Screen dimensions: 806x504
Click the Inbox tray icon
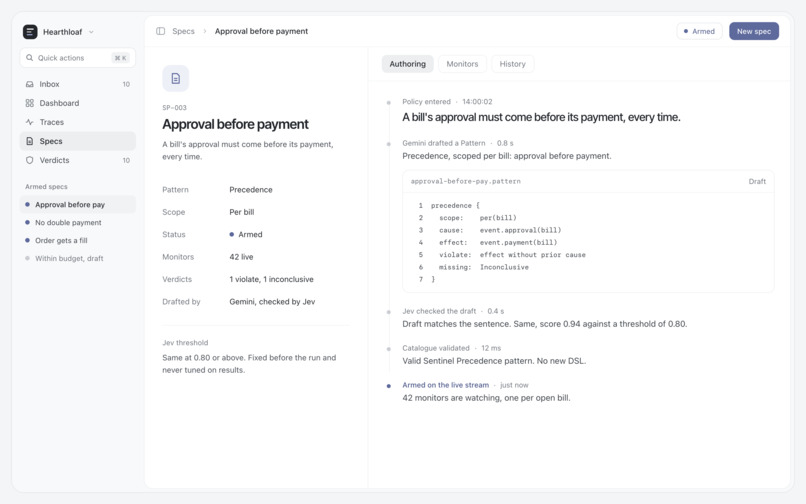tap(30, 84)
